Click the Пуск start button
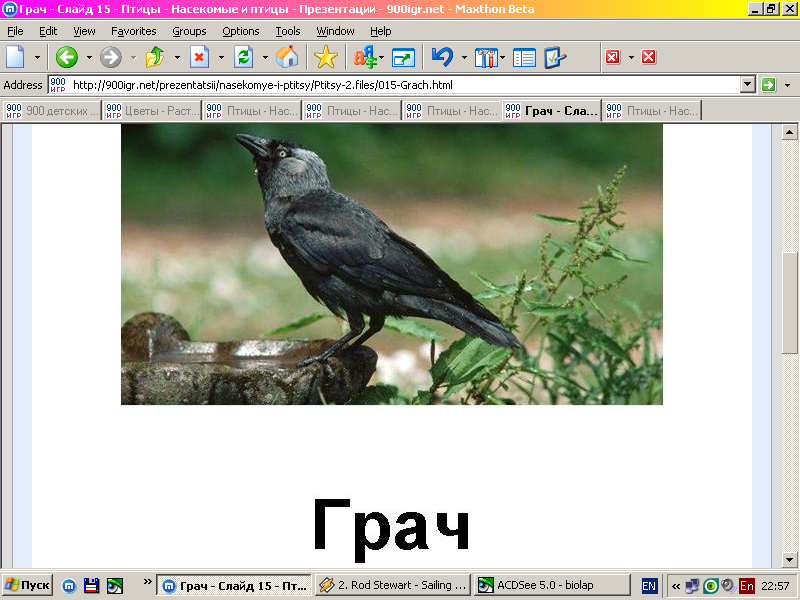Viewport: 800px width, 600px height. point(27,585)
